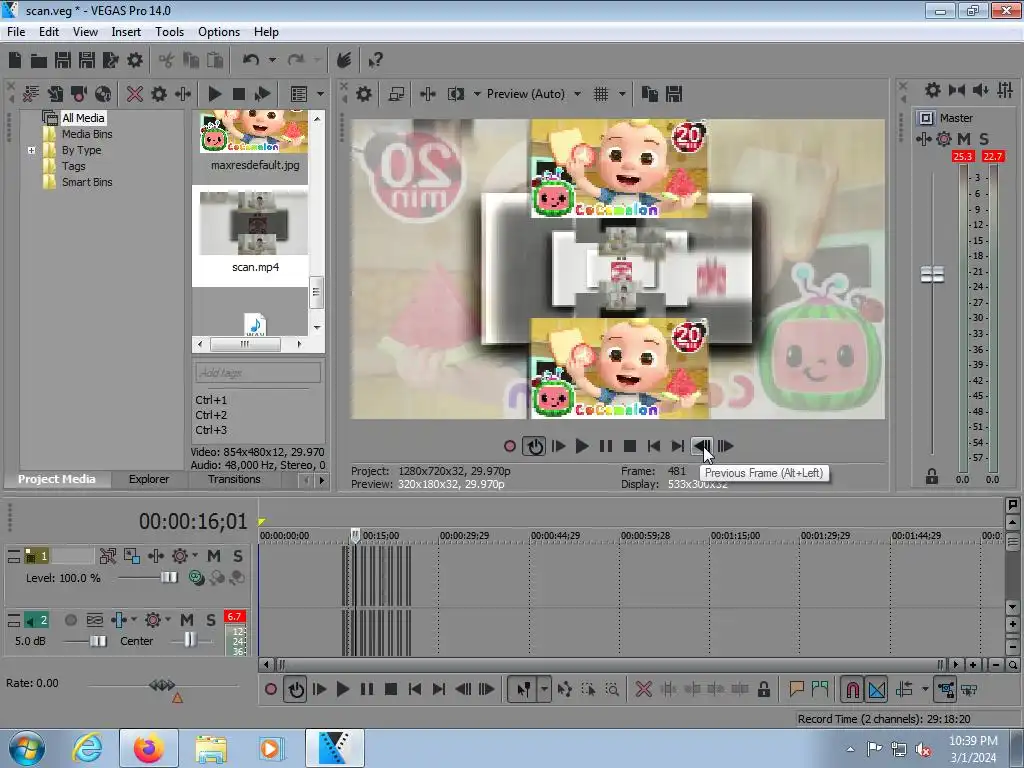Screen dimensions: 1024x768
Task: Solo audio track 2 with S button
Action: 211,620
